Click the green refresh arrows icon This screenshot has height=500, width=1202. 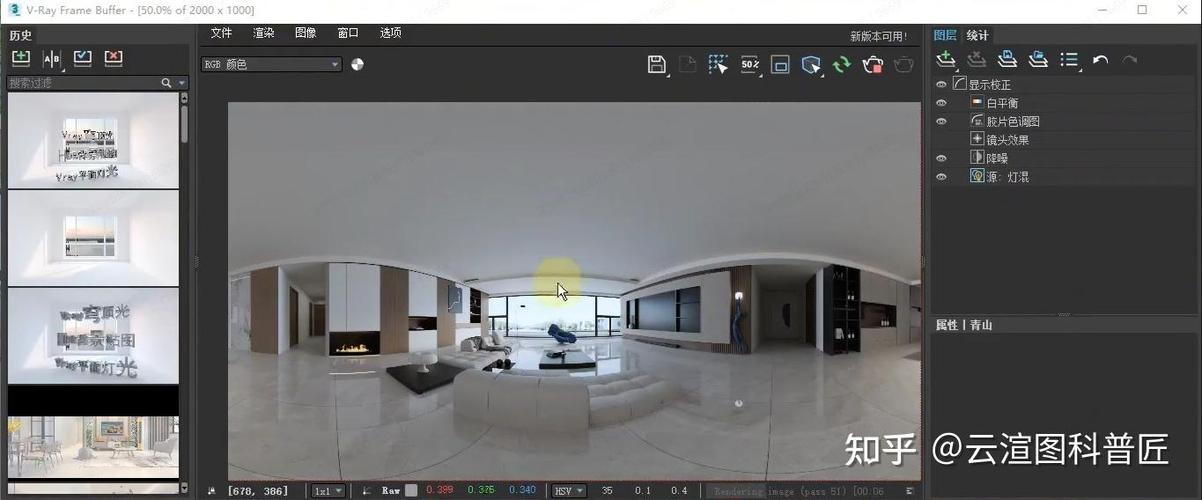tap(841, 65)
